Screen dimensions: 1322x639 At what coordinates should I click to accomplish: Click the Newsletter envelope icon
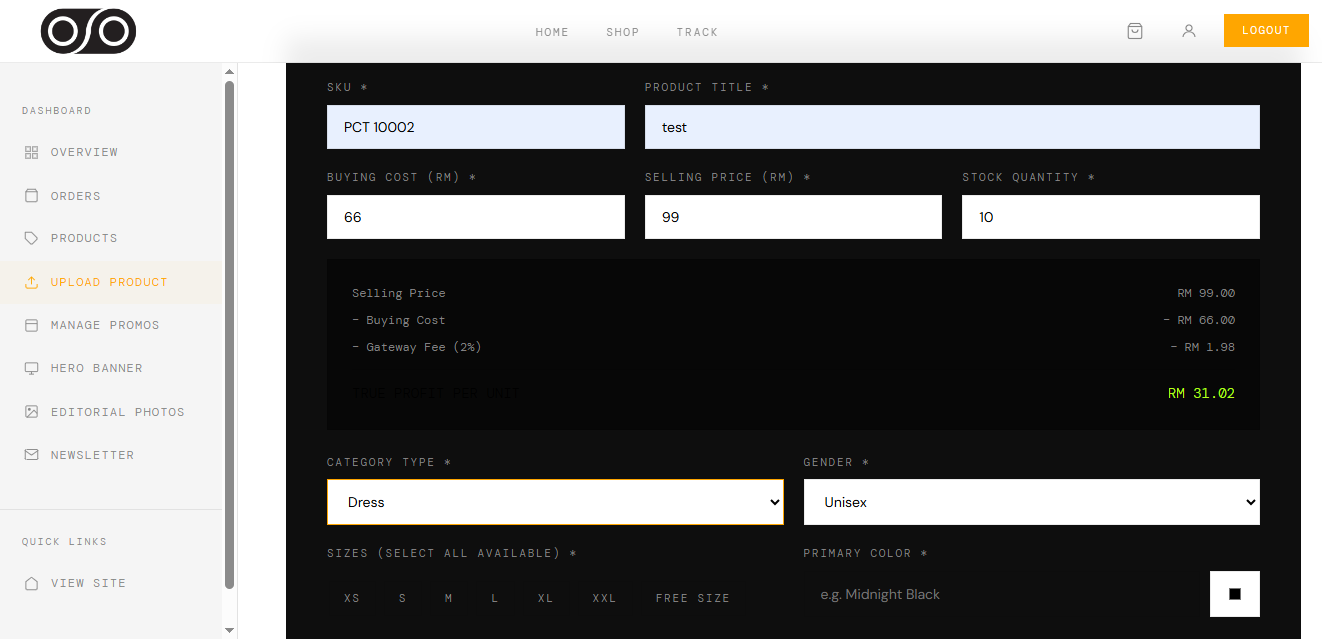point(31,455)
